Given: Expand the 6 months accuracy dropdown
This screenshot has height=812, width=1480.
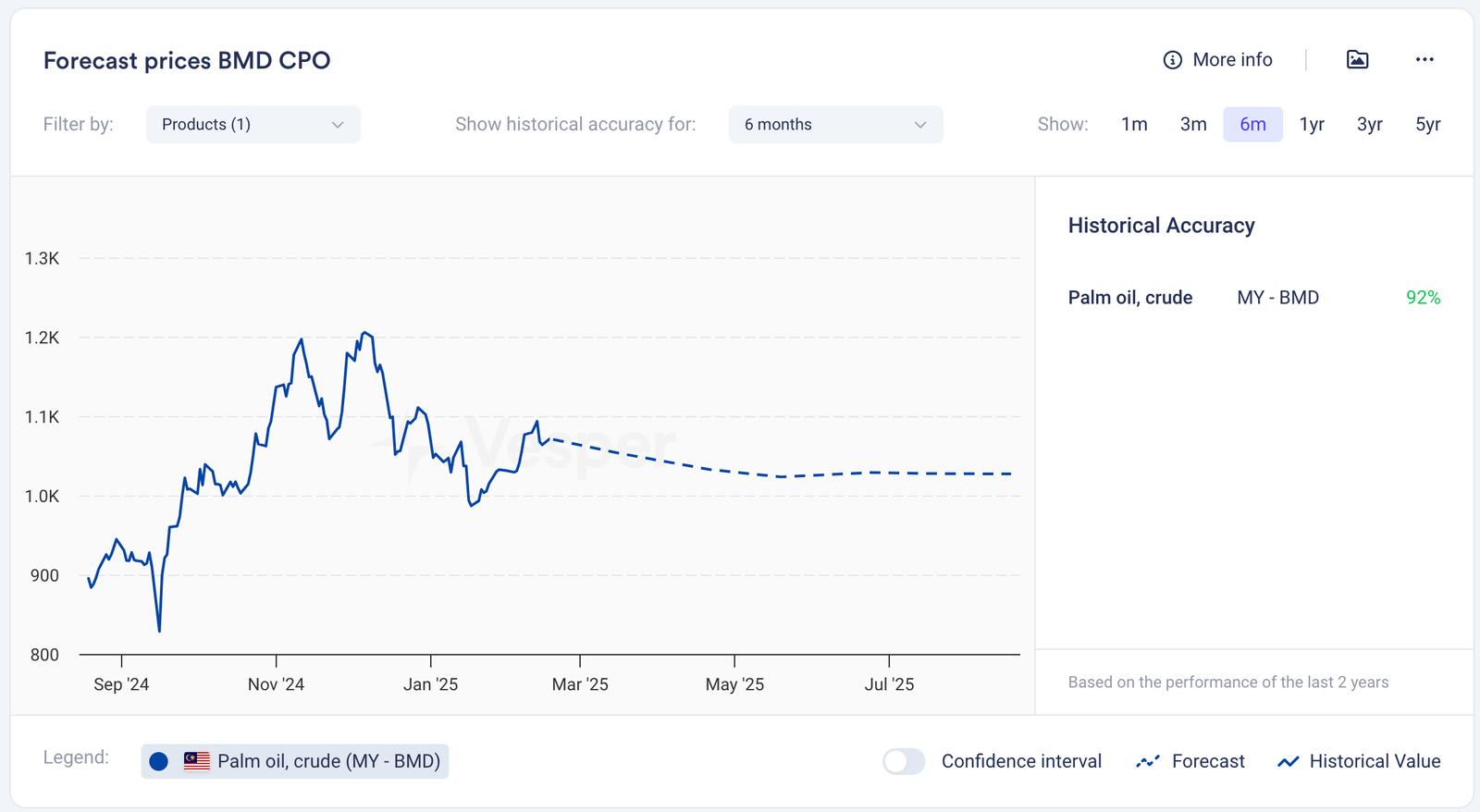Looking at the screenshot, I should [x=835, y=125].
